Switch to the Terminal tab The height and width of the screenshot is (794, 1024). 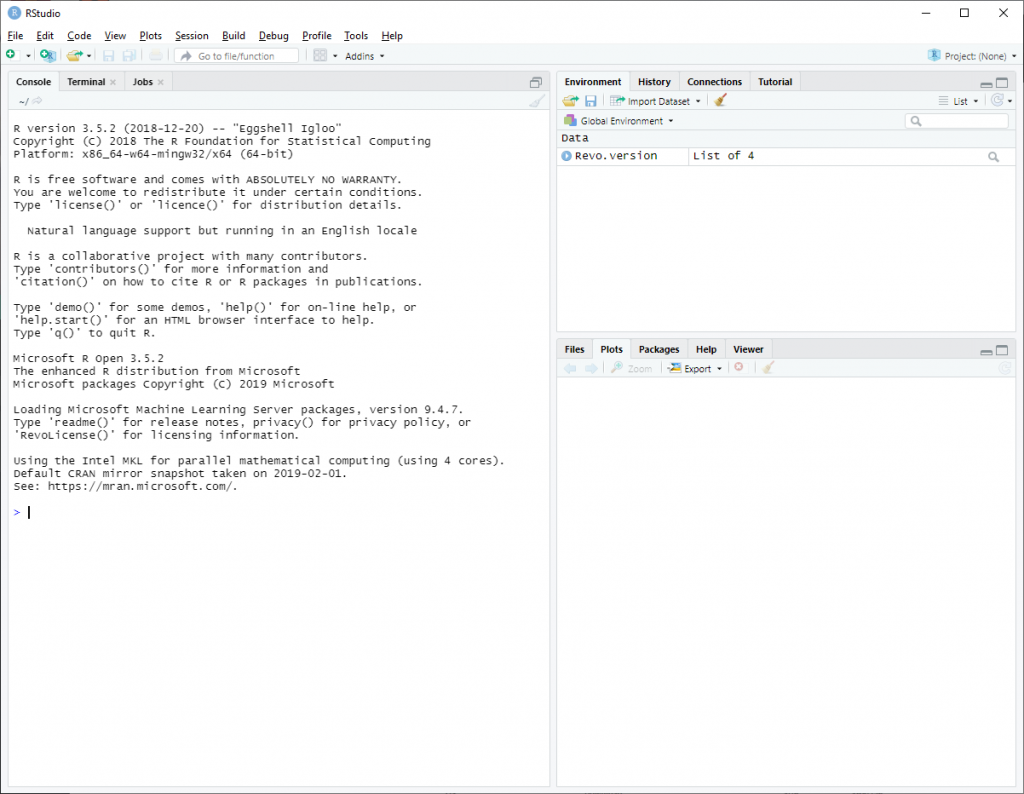click(85, 81)
